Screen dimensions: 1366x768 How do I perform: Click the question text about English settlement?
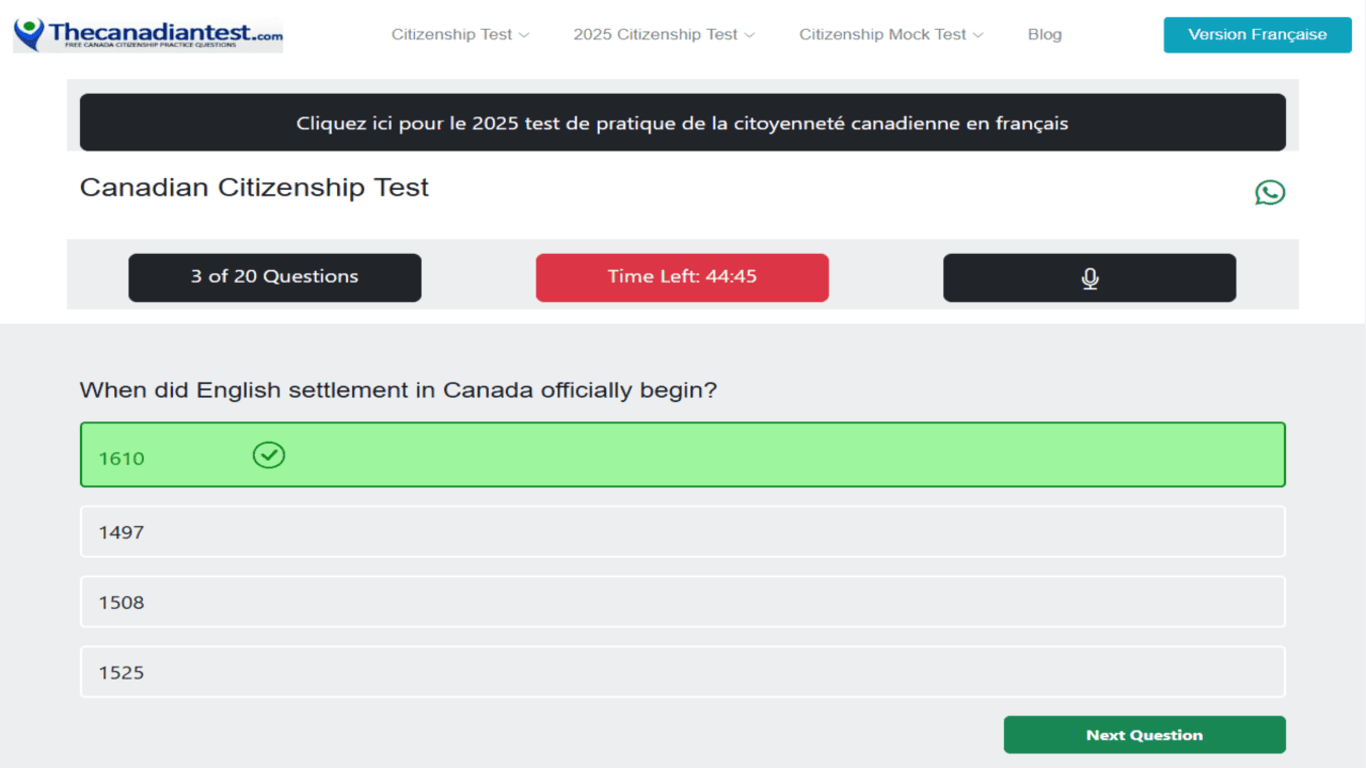coord(398,390)
